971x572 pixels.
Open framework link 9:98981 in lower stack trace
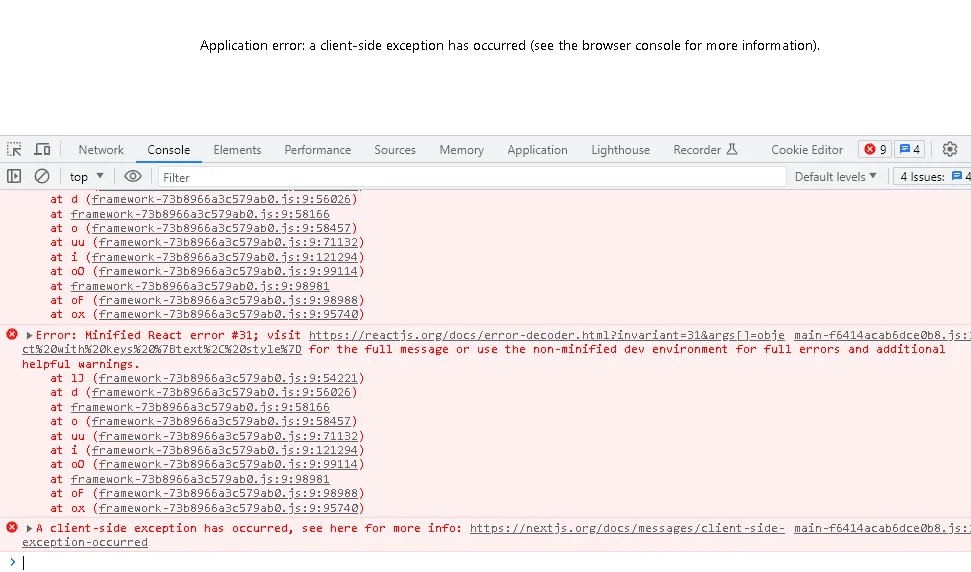(x=200, y=479)
